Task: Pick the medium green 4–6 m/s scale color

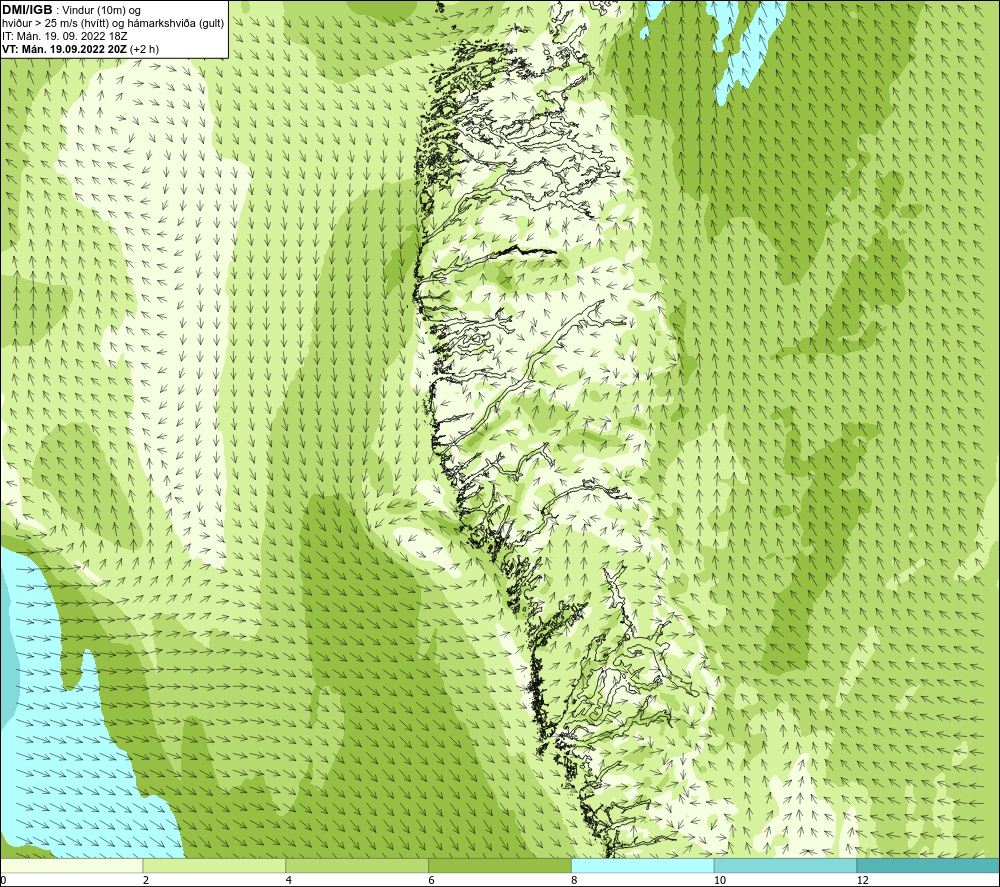Action: (357, 866)
